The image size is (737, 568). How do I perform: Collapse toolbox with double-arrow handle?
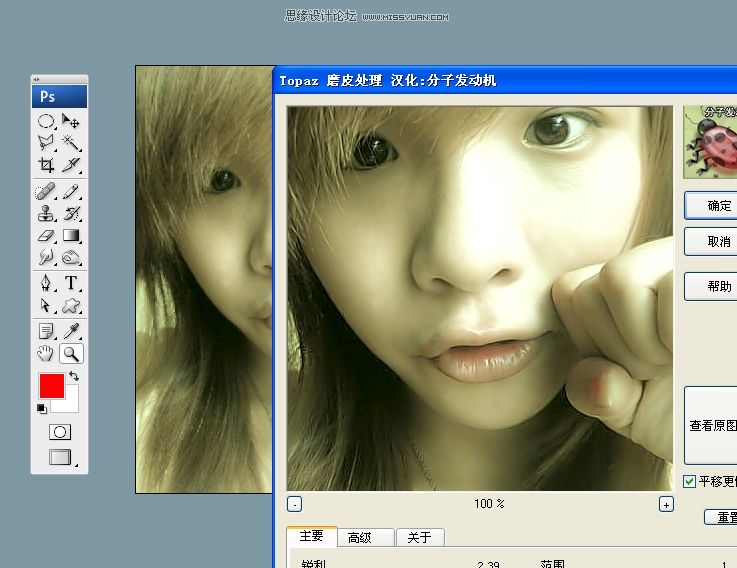37,79
